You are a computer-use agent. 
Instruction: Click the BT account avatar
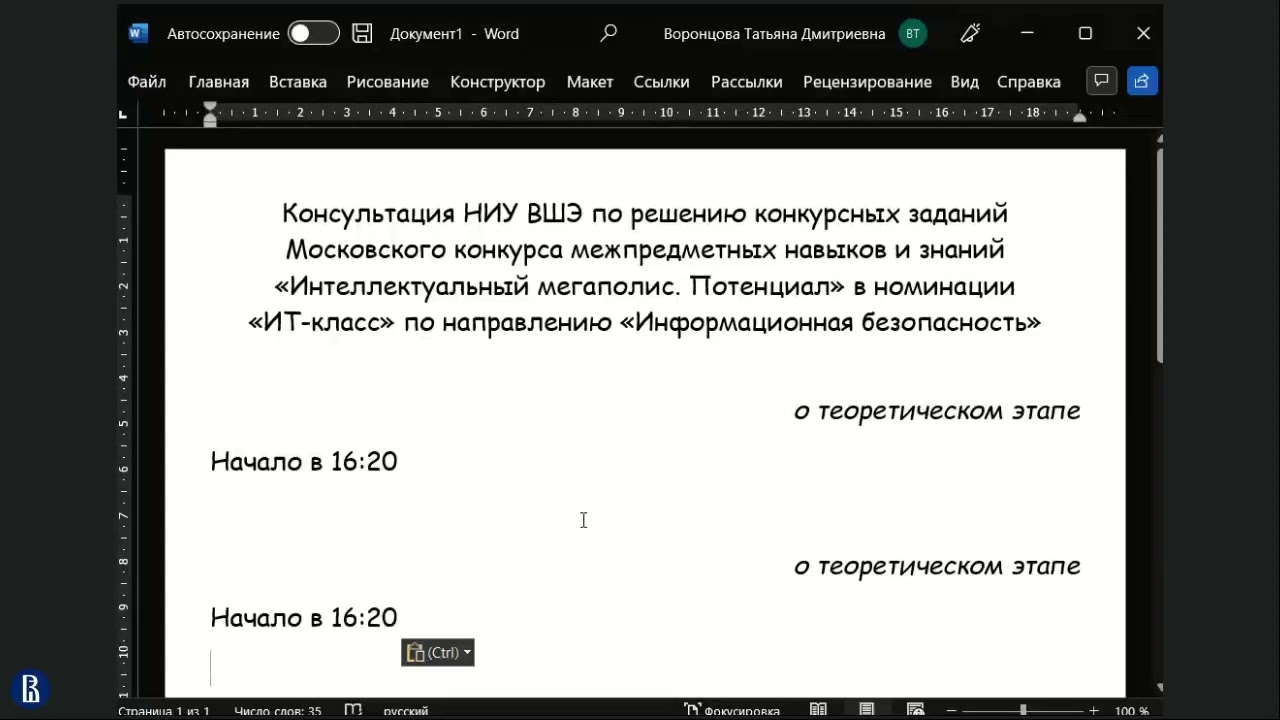click(912, 33)
